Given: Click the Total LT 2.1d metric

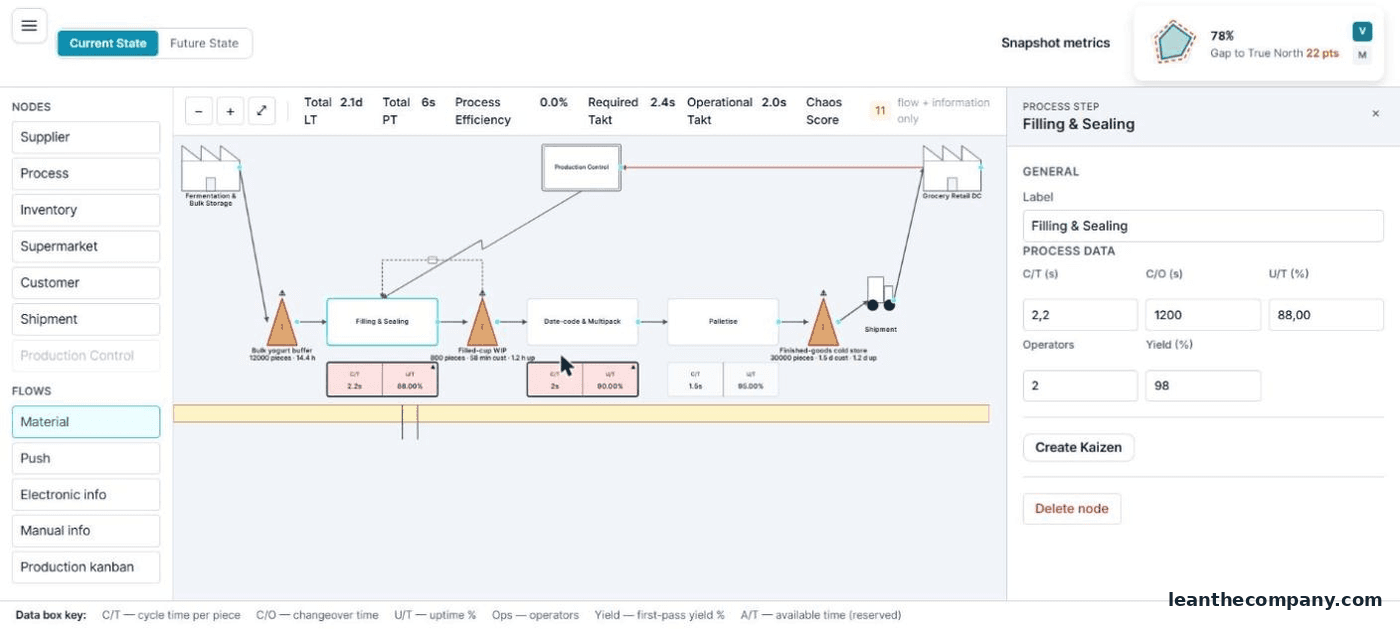Looking at the screenshot, I should 334,111.
